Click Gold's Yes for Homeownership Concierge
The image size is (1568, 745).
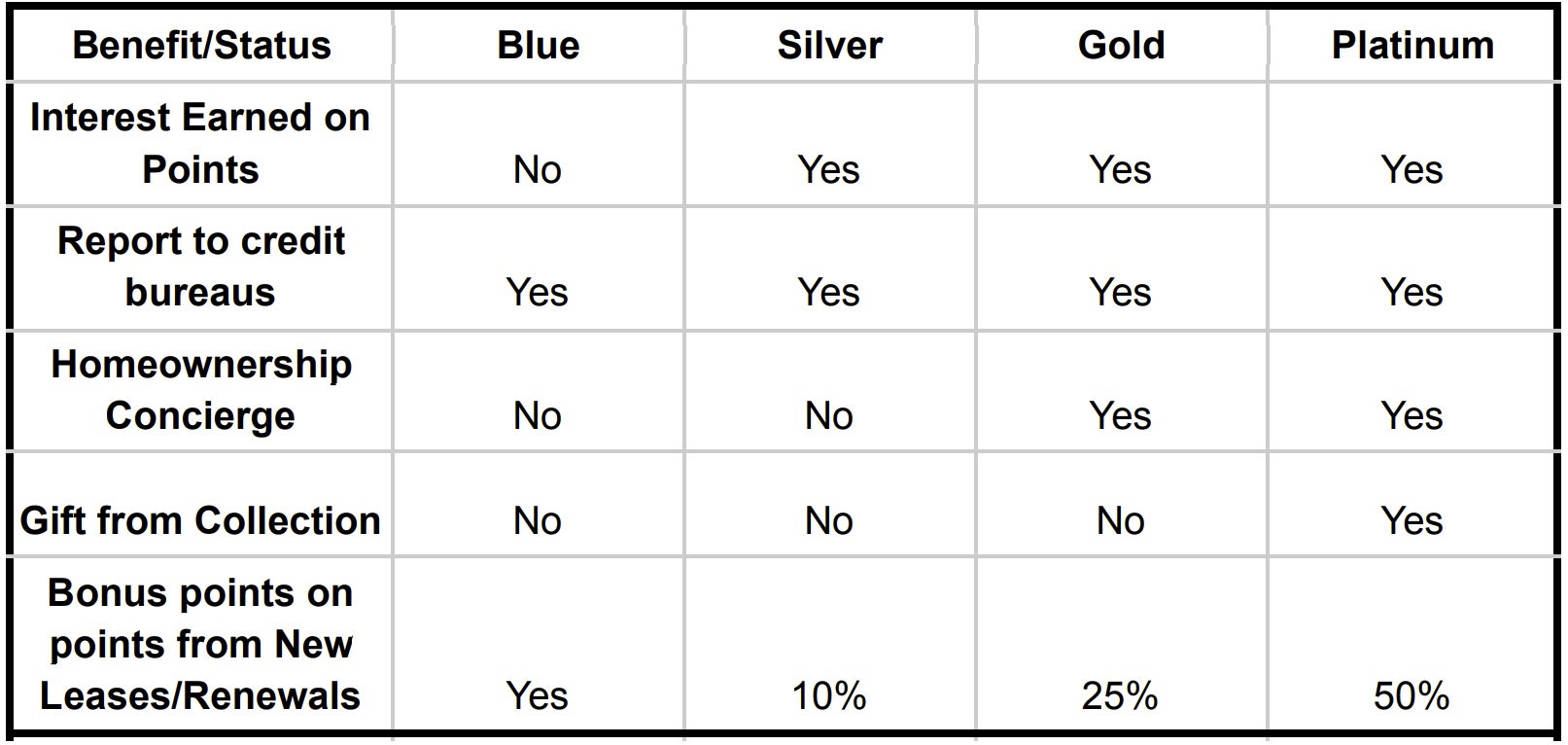coord(1120,416)
